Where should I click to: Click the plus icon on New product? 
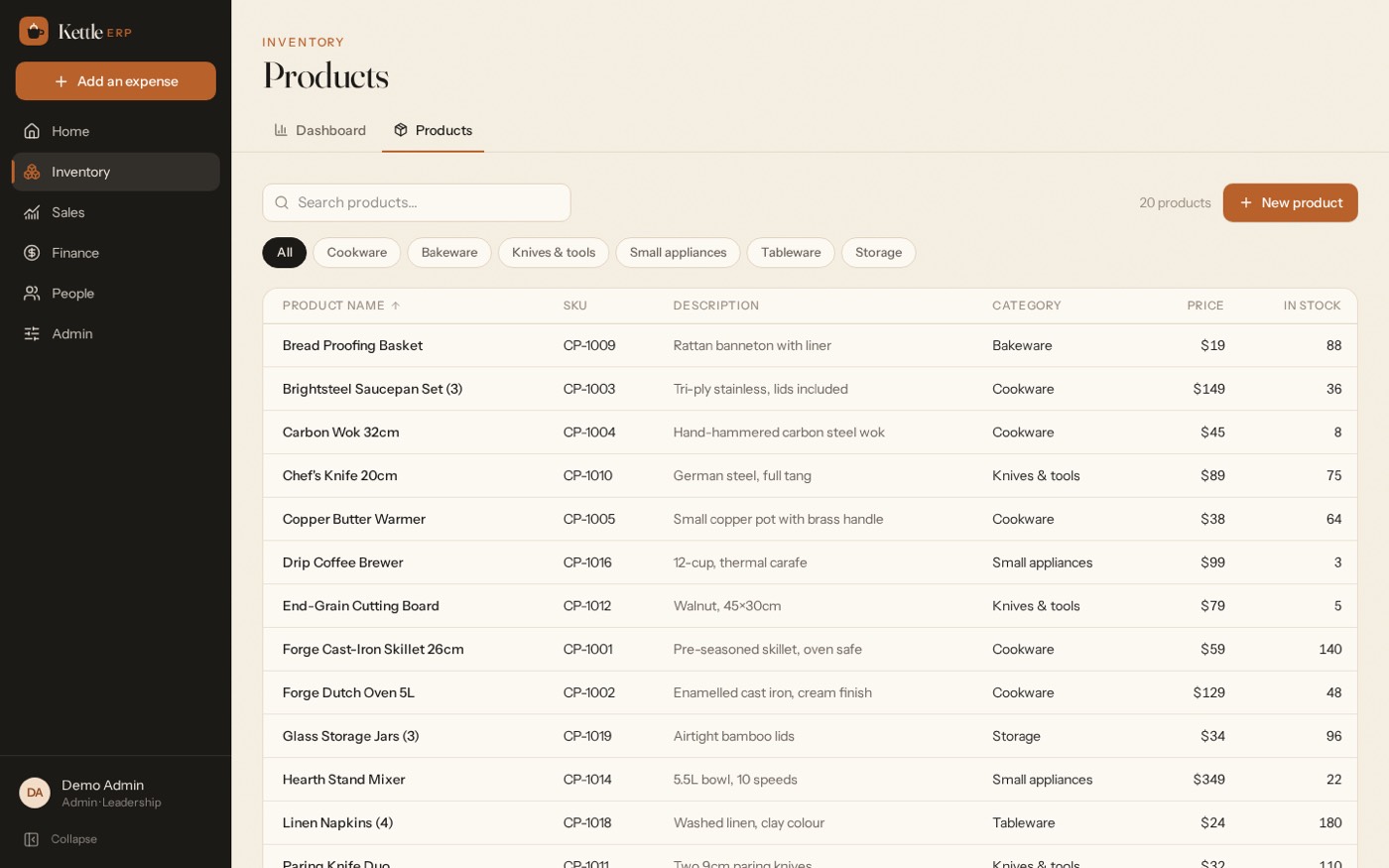(1246, 202)
